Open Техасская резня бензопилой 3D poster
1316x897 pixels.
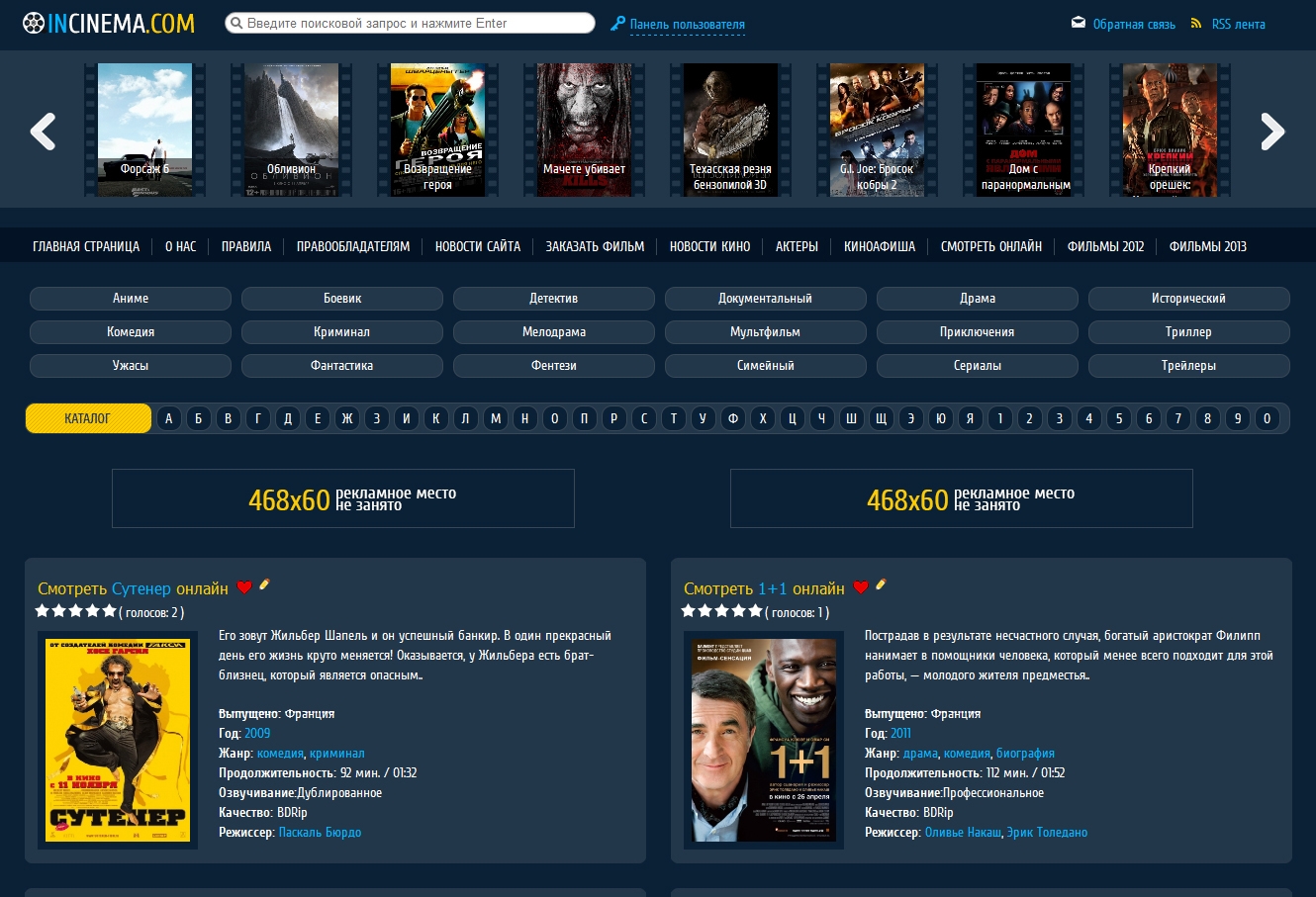click(731, 130)
